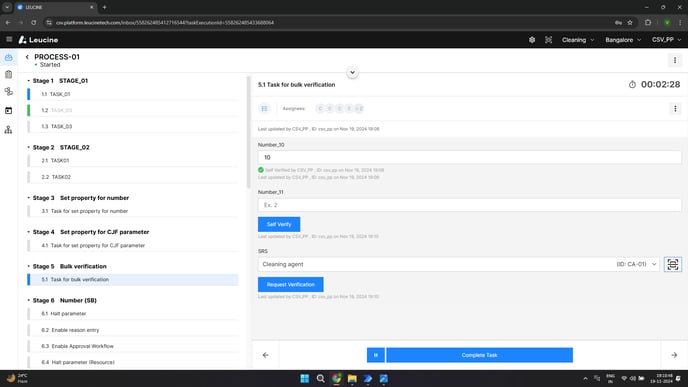Collapse Stage 1 STAGE_01

pos(29,81)
